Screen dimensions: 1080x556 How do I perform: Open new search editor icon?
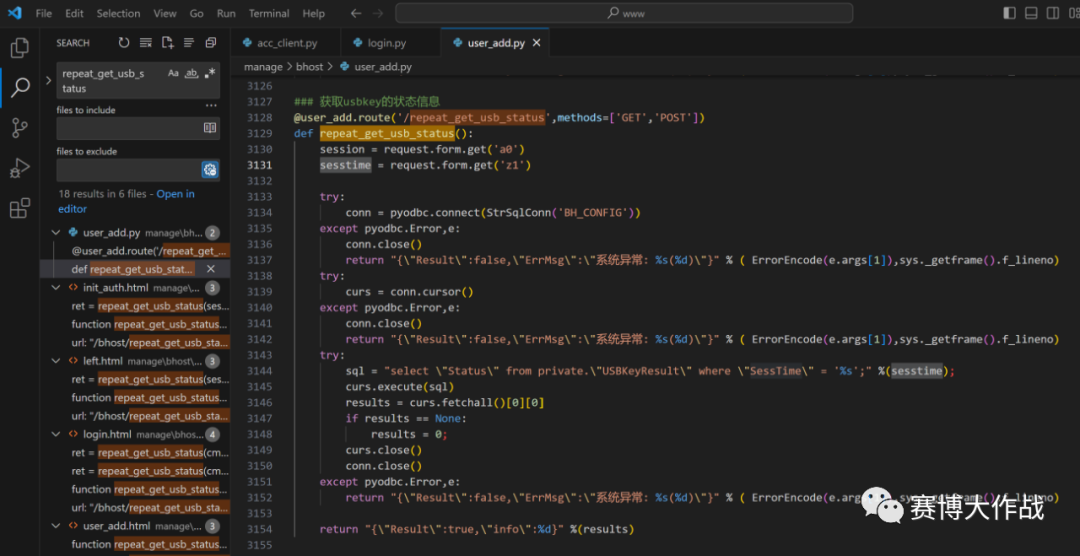coord(167,43)
